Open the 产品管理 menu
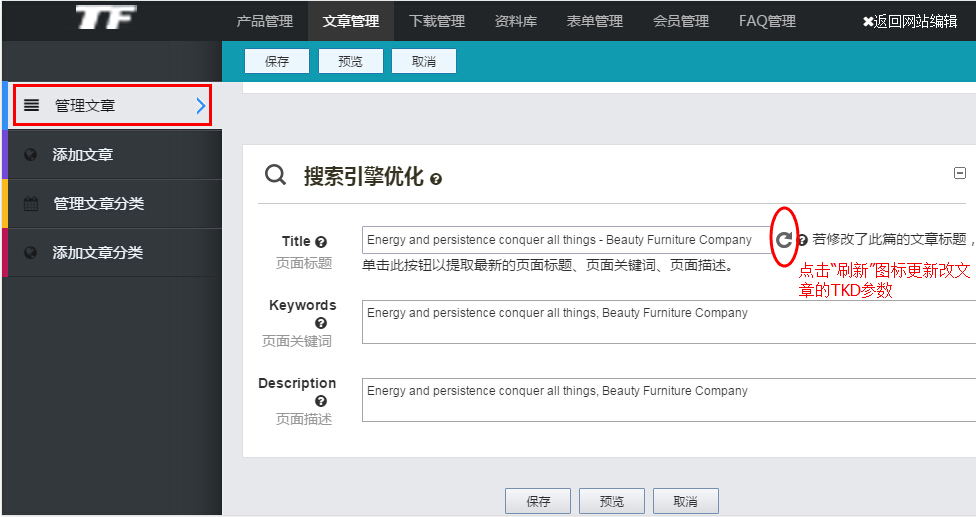Image resolution: width=976 pixels, height=517 pixels. (x=264, y=21)
